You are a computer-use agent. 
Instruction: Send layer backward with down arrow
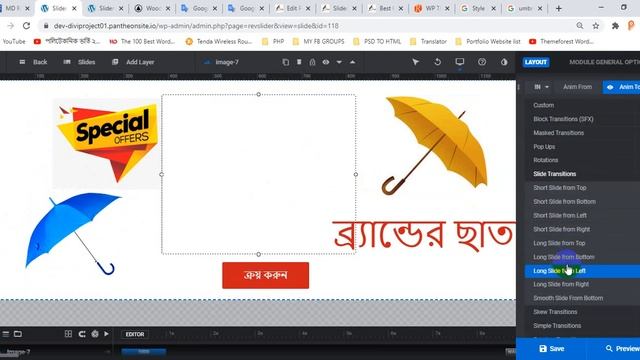[339, 62]
